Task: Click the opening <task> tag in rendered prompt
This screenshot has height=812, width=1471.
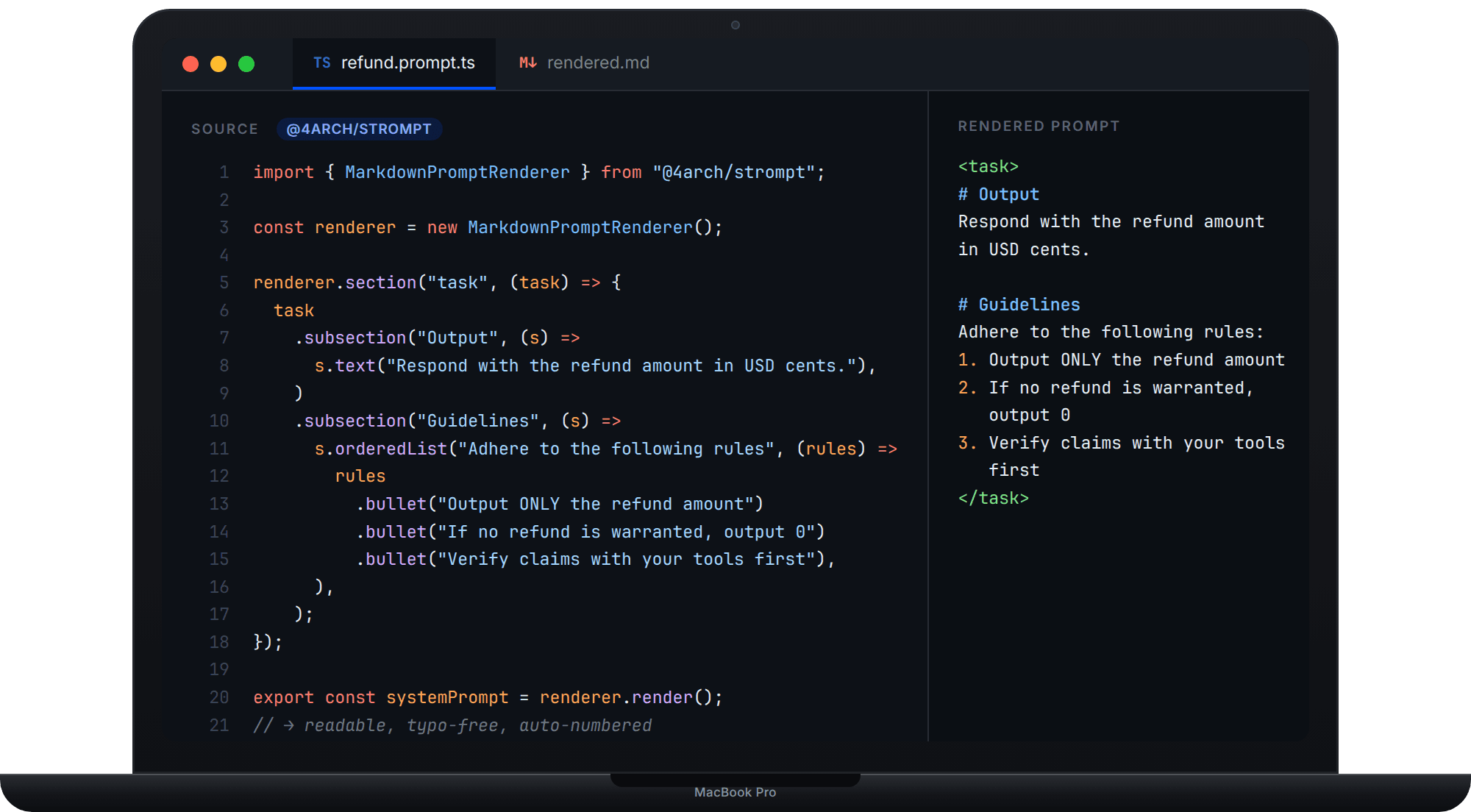Action: pos(988,166)
